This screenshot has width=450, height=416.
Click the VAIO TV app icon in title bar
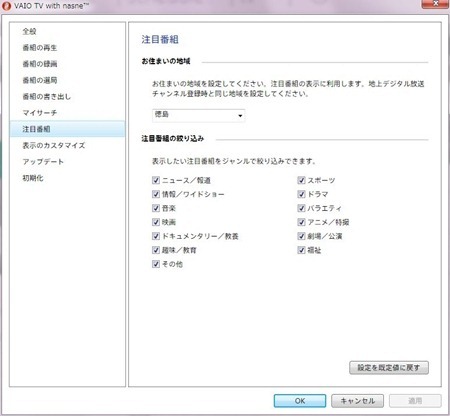pyautogui.click(x=6, y=6)
